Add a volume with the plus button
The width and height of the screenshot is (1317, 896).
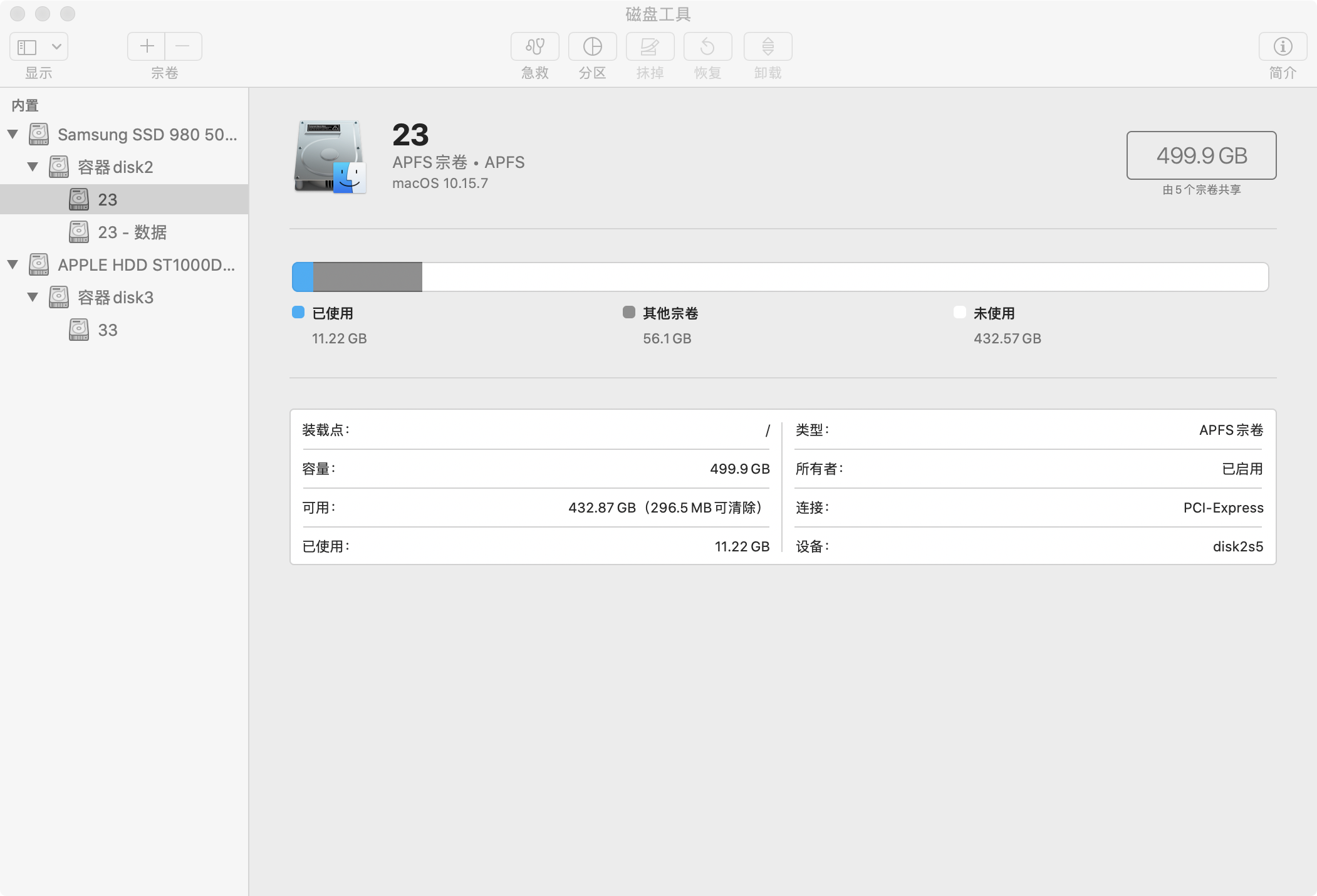pyautogui.click(x=147, y=46)
